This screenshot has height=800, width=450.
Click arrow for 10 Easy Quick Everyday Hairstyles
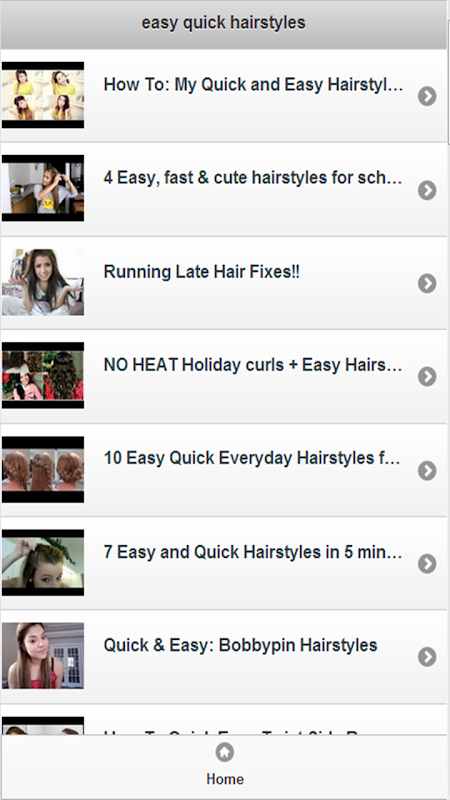[x=427, y=470]
